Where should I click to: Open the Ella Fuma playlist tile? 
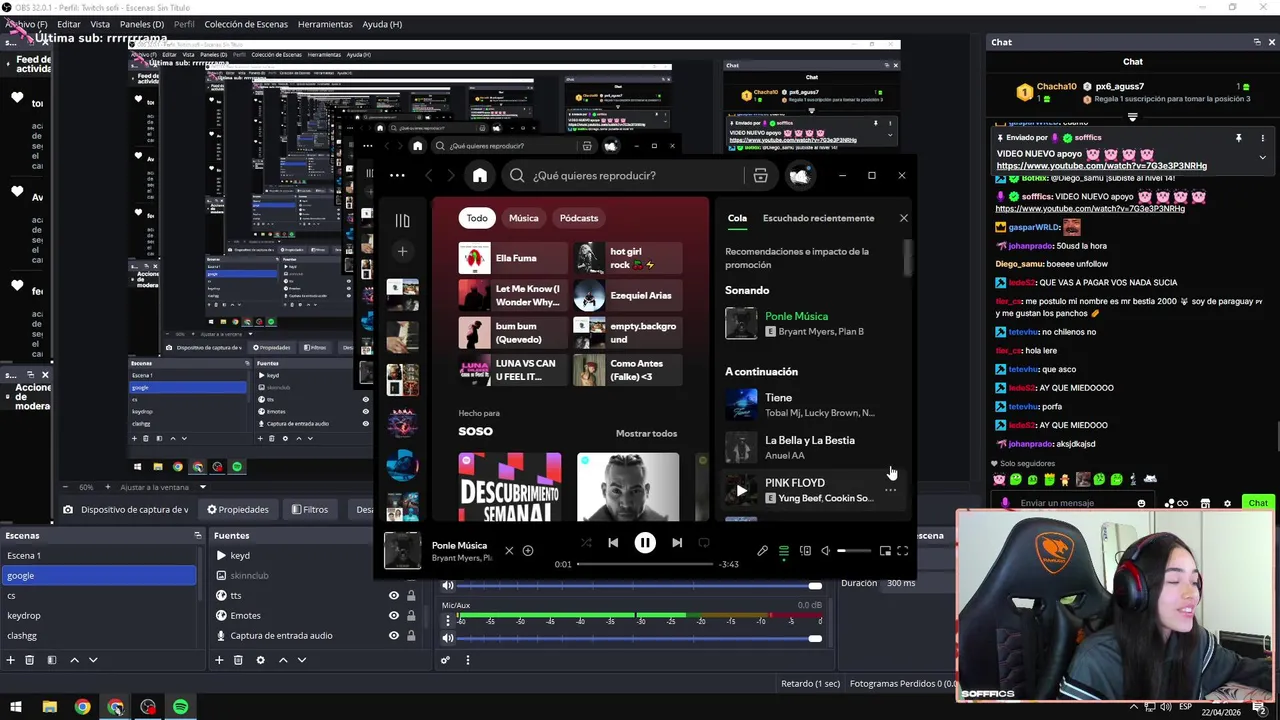pos(513,258)
